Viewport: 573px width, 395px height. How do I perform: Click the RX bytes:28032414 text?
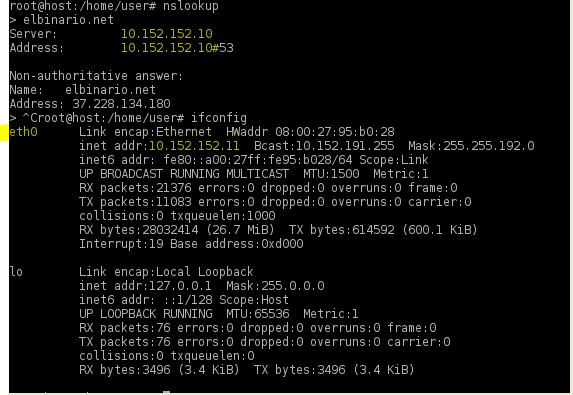pyautogui.click(x=139, y=230)
